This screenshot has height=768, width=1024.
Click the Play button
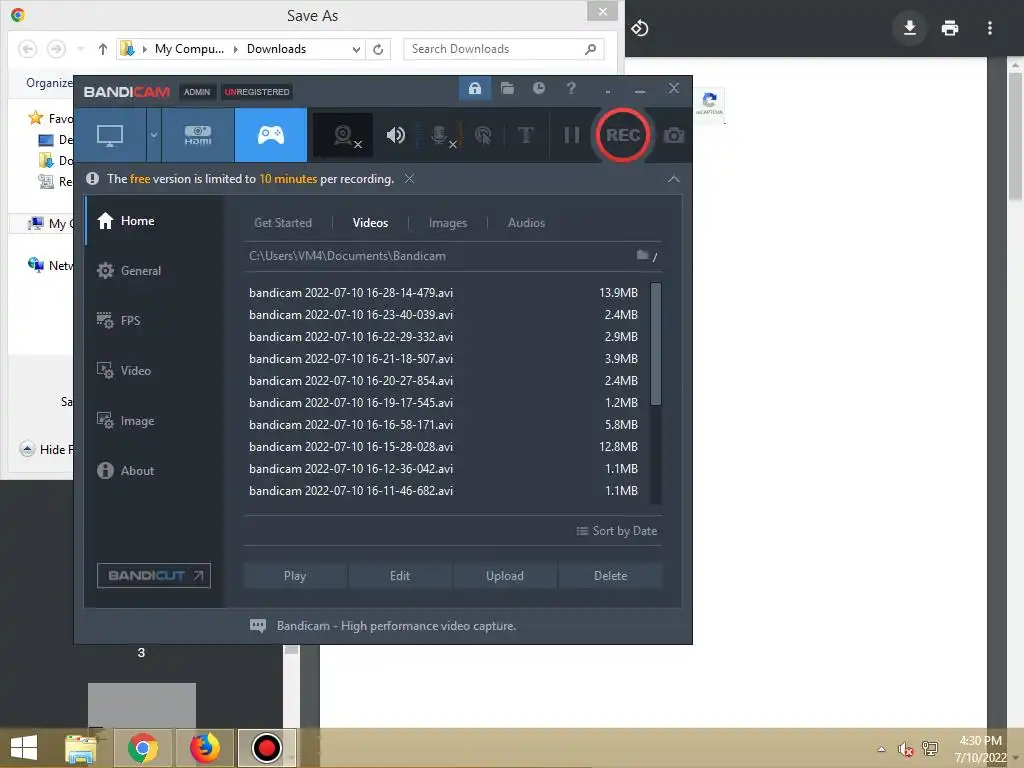click(x=295, y=576)
